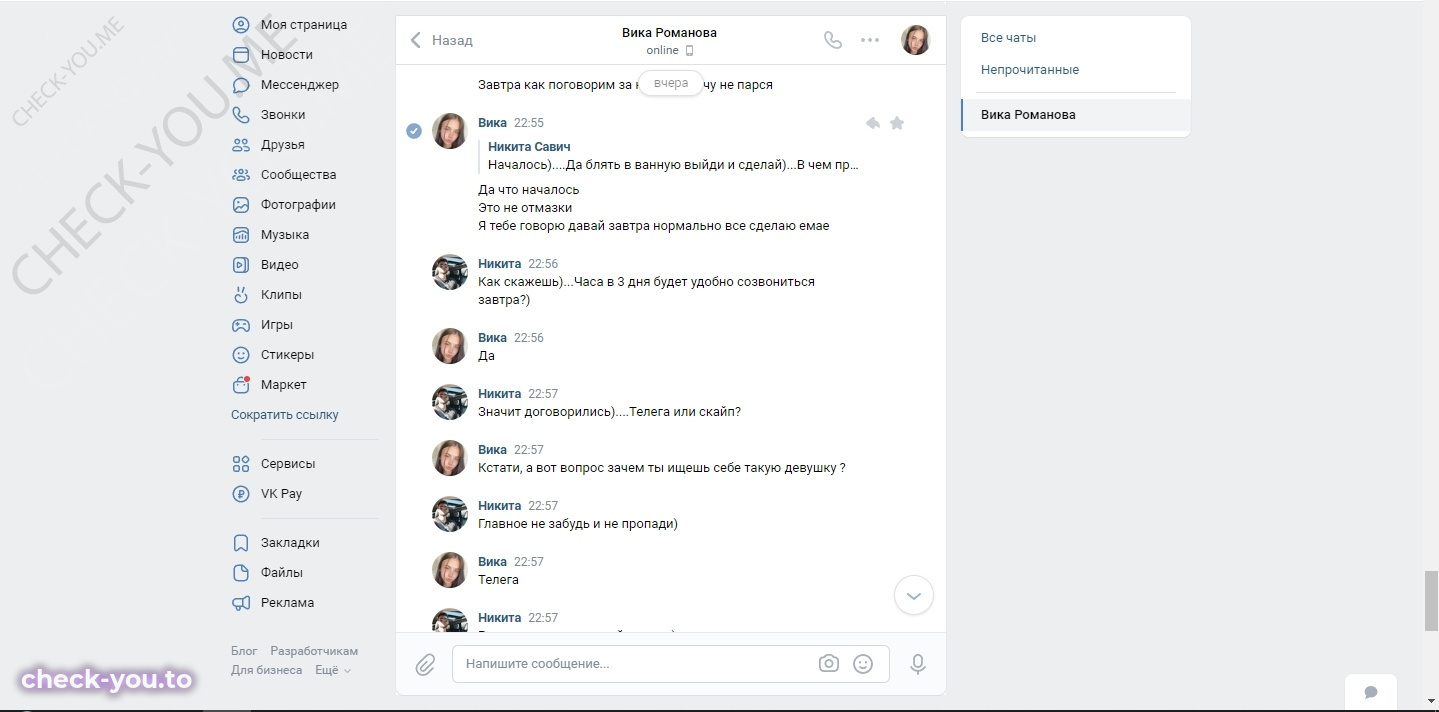Open the VK Pay ruble icon
Viewport: 1439px width, 712px height.
click(240, 494)
